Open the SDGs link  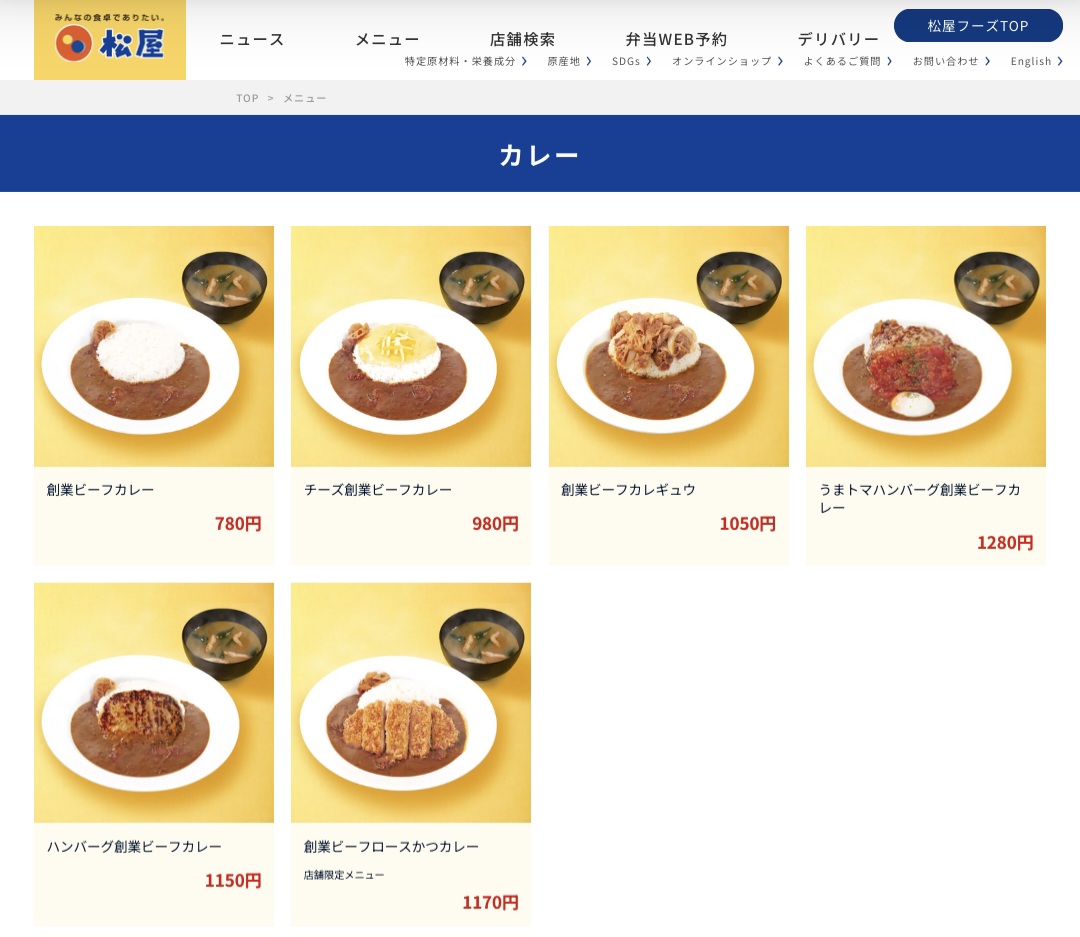(x=631, y=61)
